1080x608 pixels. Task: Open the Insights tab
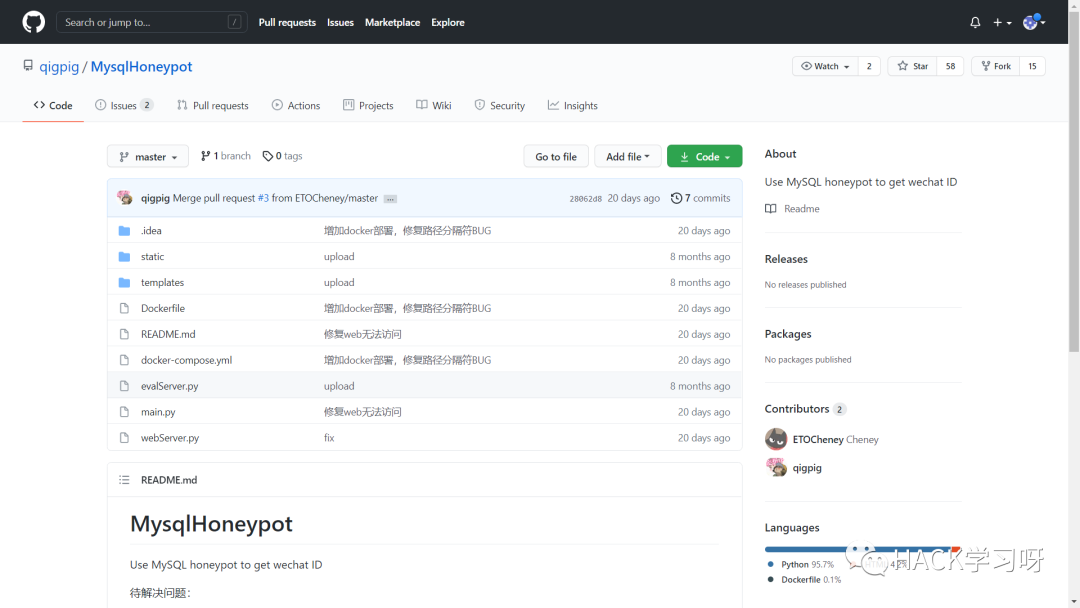point(573,105)
